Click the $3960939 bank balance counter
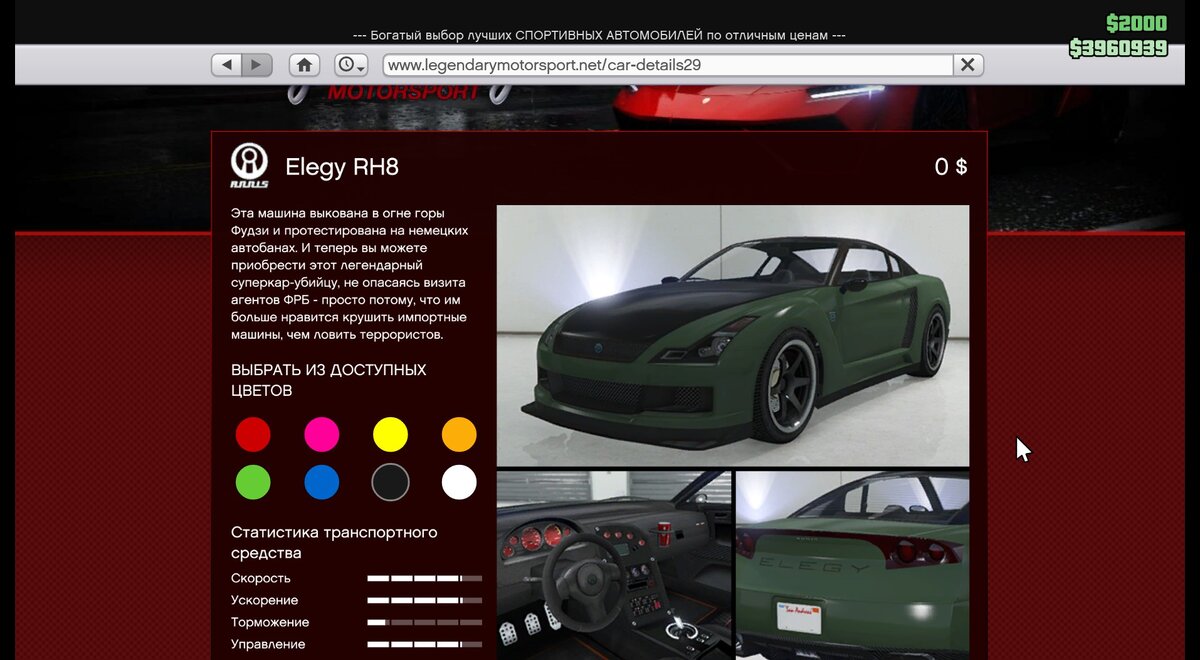The height and width of the screenshot is (660, 1200). coord(1118,48)
